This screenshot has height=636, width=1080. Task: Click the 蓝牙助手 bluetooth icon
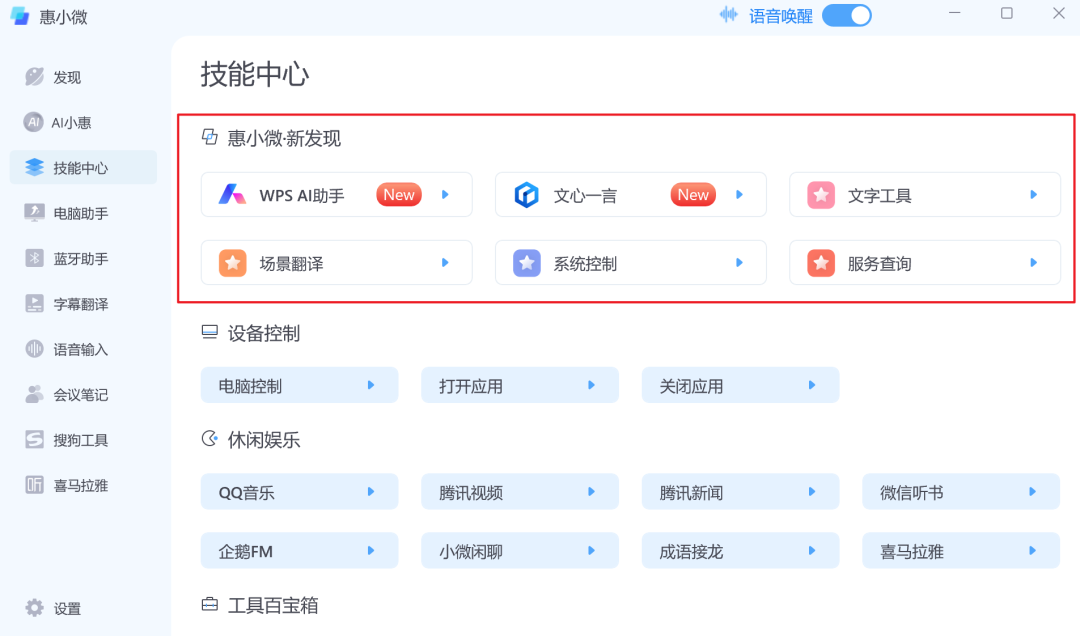click(x=34, y=258)
